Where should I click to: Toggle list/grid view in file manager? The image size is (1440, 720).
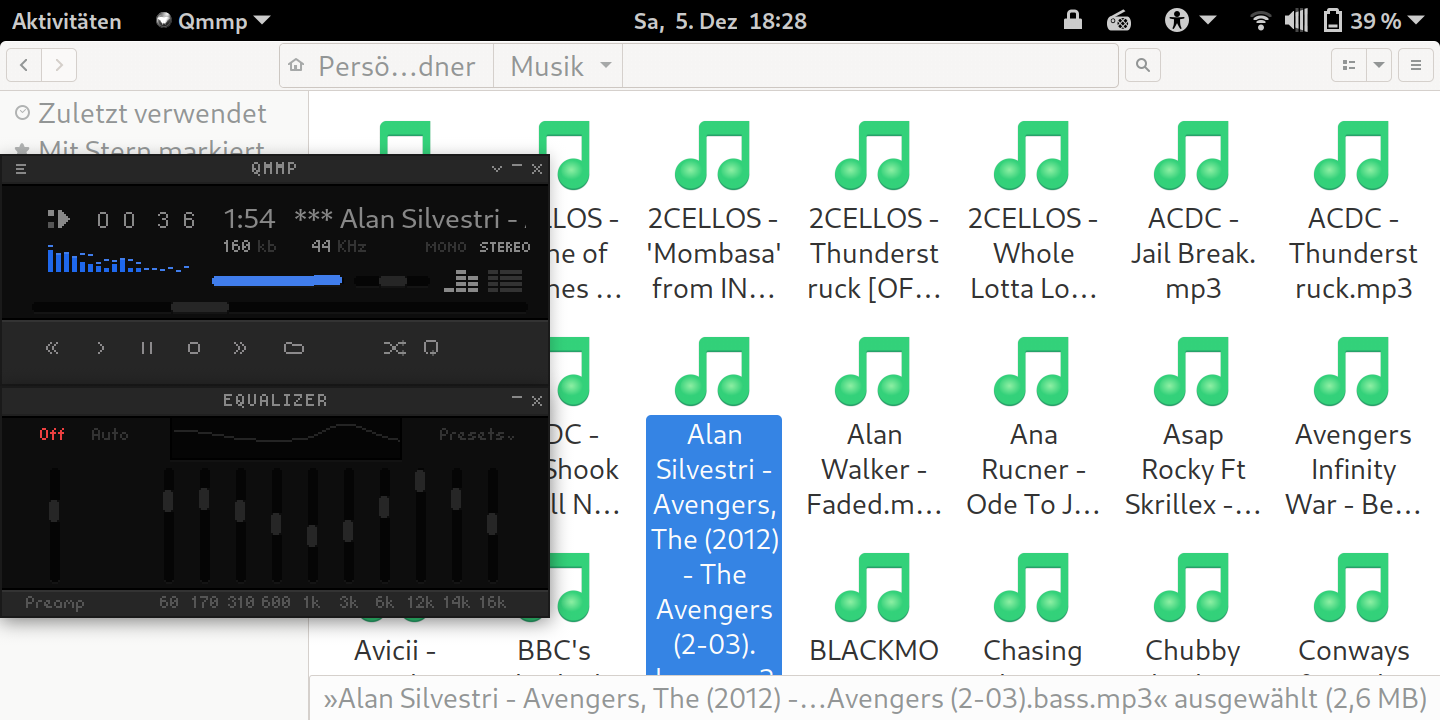[1349, 66]
